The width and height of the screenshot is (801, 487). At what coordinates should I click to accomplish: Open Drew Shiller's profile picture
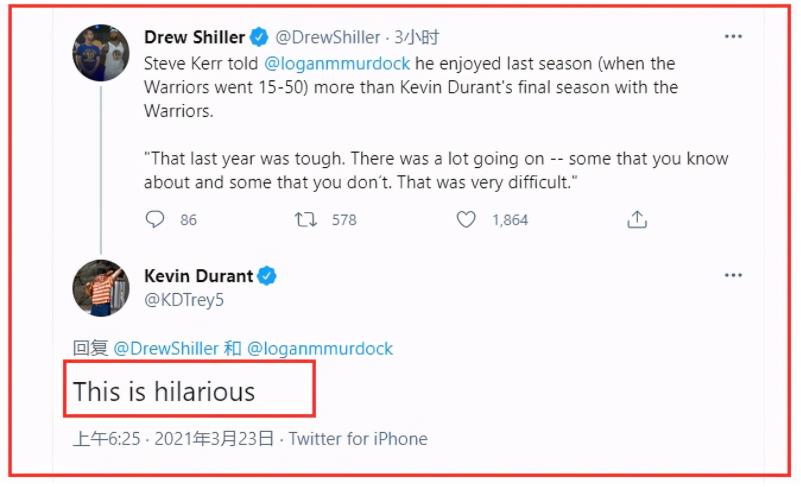pyautogui.click(x=100, y=53)
